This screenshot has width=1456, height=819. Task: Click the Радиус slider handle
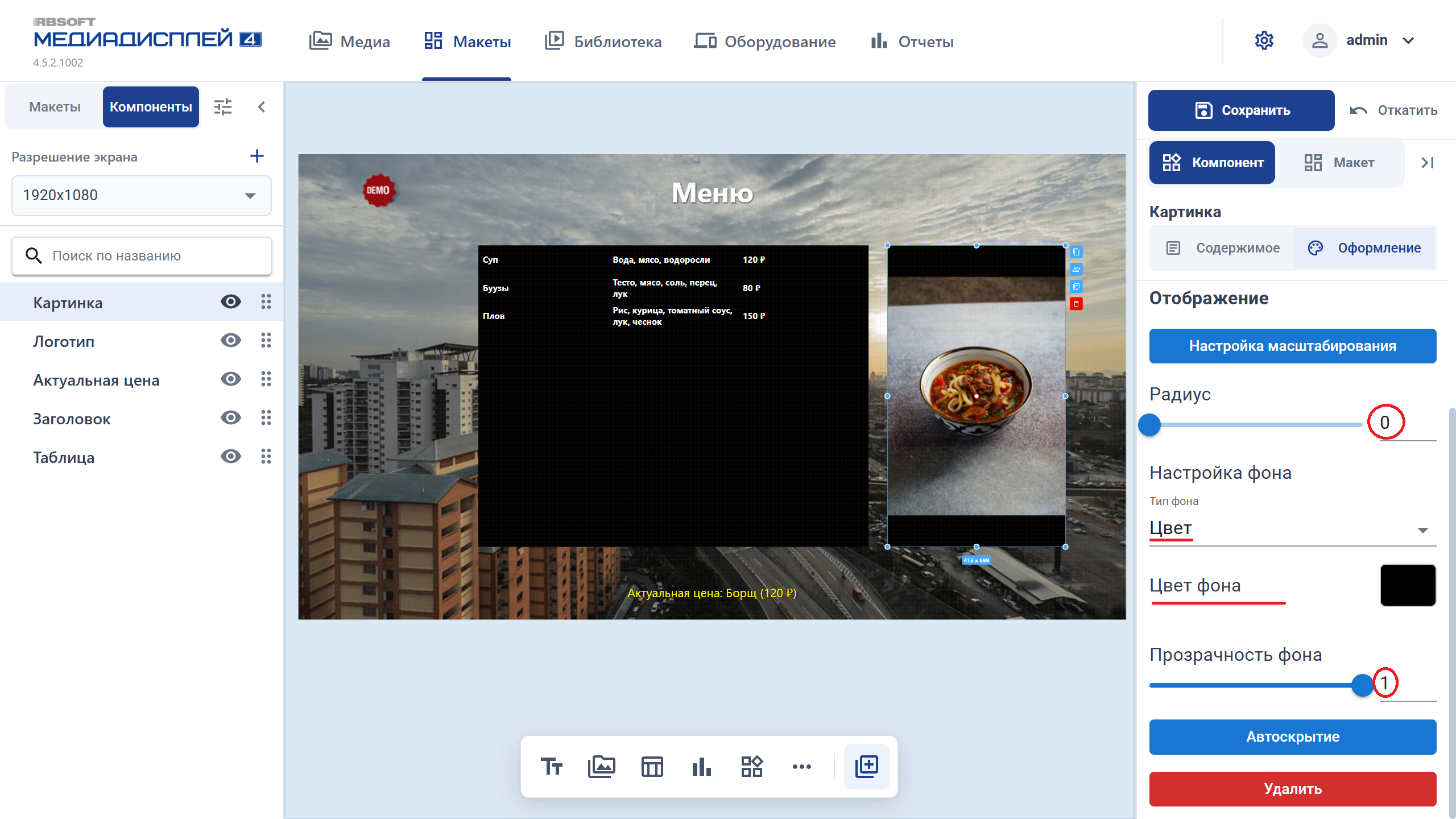point(1149,425)
